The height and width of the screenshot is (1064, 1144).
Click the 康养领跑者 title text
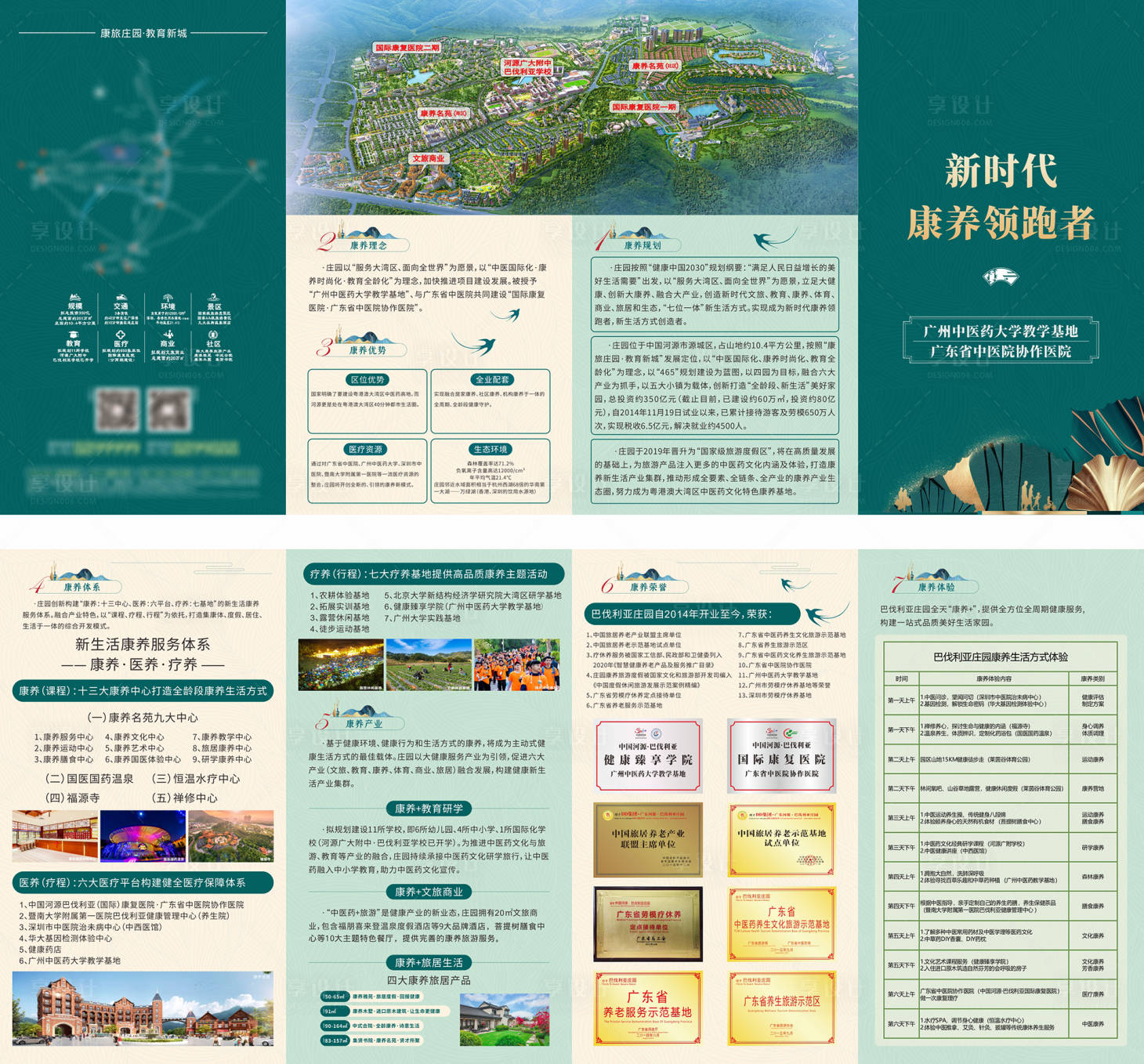pos(1001,223)
